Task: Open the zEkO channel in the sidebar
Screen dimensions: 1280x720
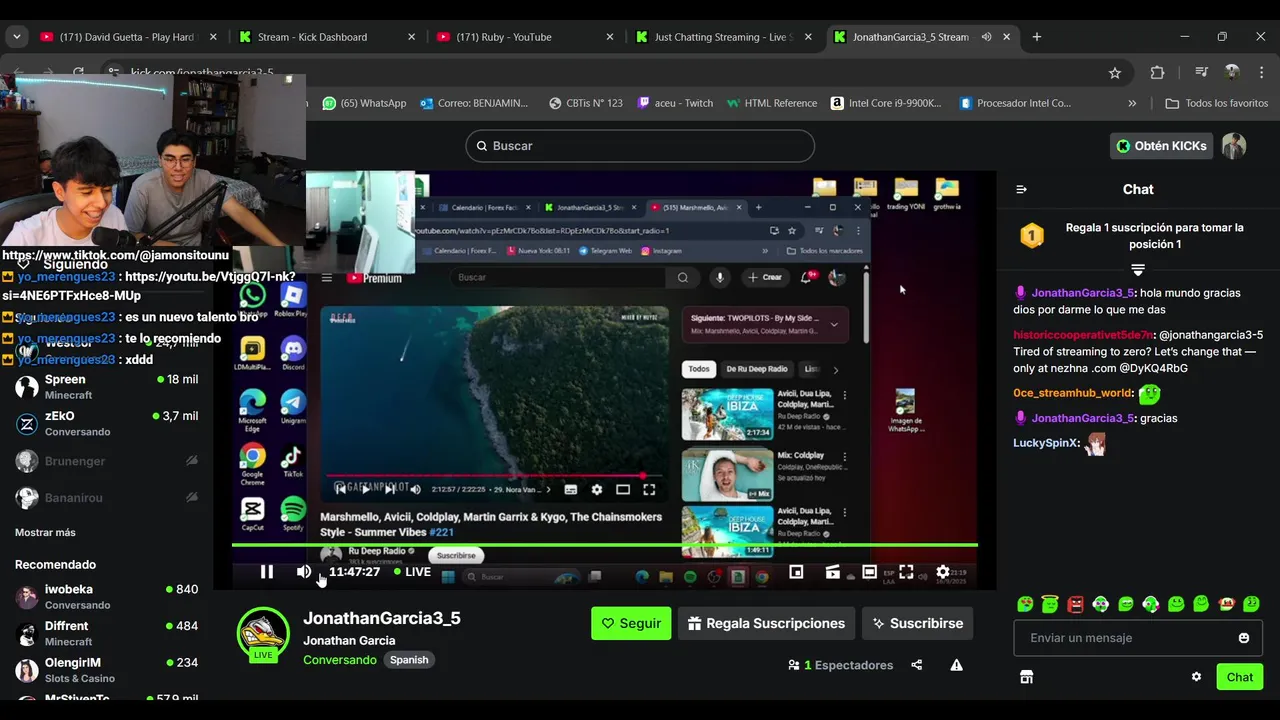Action: coord(106,423)
